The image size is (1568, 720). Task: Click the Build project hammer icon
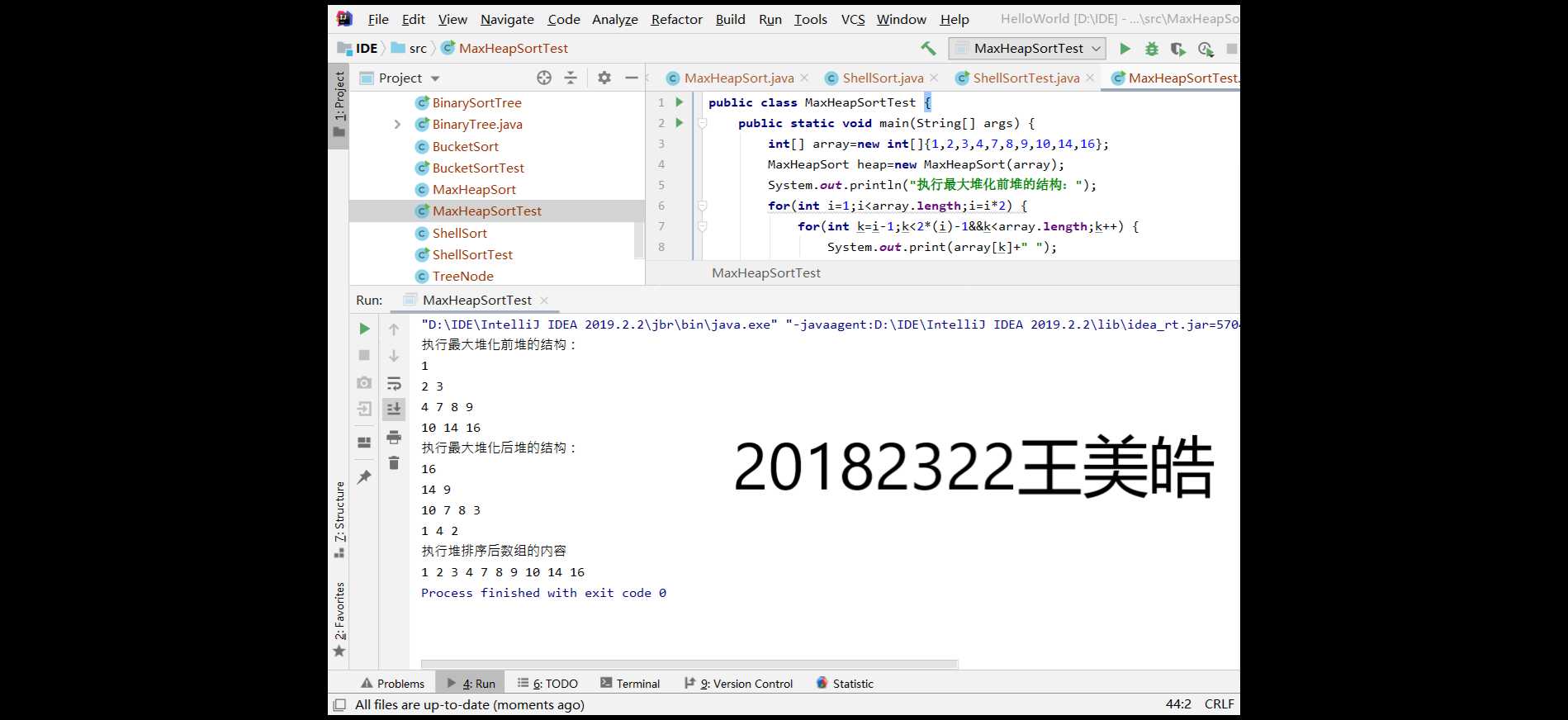[x=928, y=49]
